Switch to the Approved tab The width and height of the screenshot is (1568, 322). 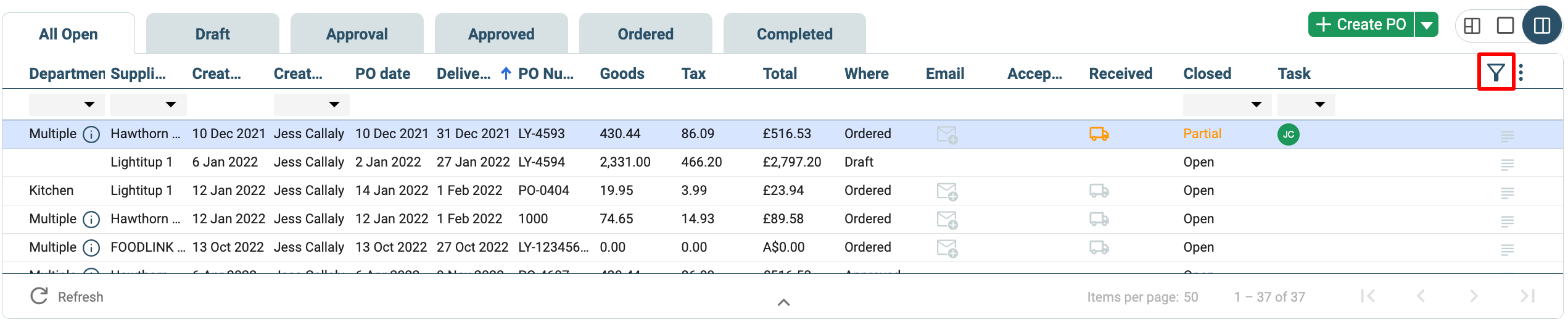tap(501, 34)
